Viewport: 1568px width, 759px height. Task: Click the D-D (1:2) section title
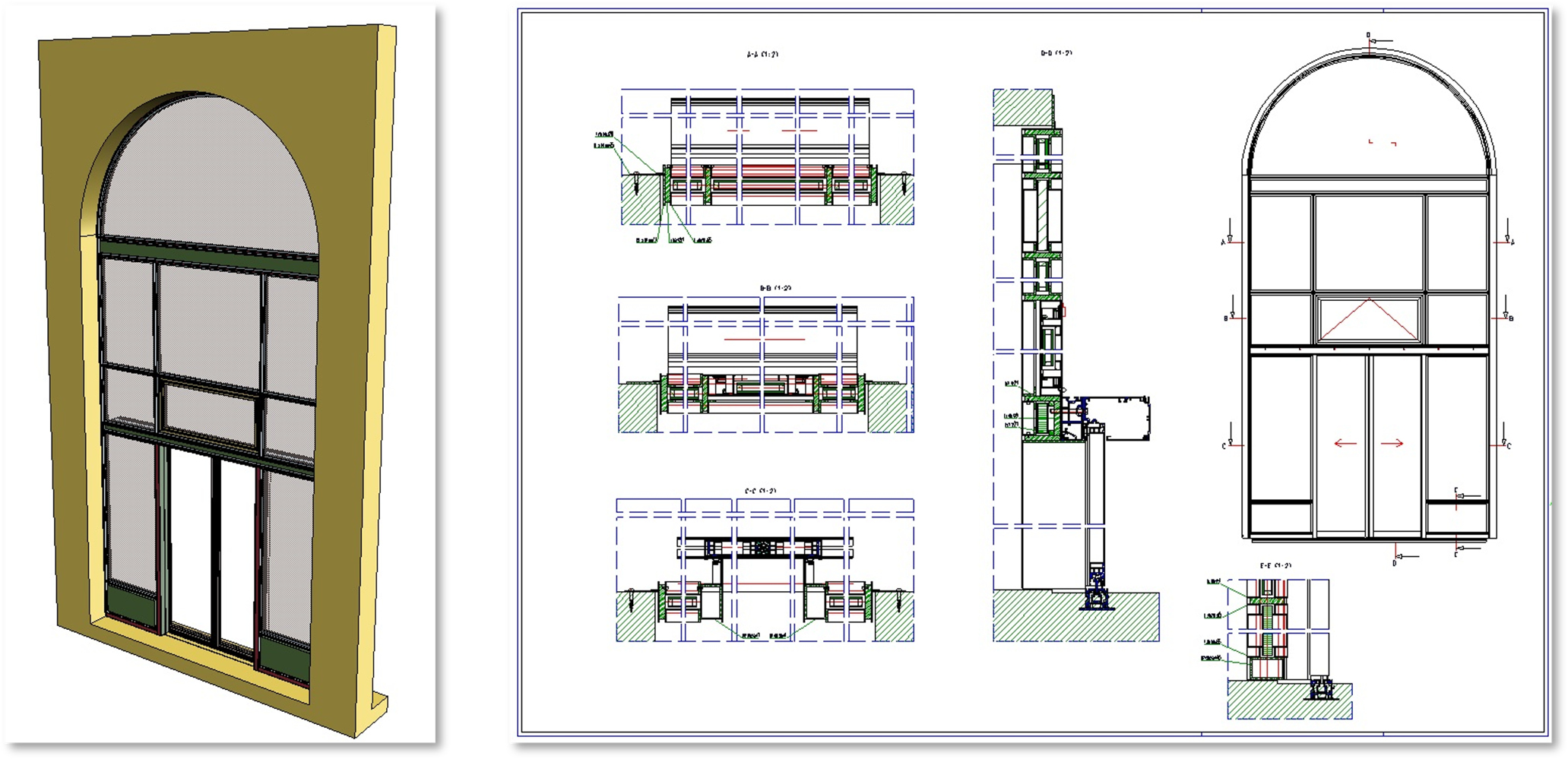coord(1056,53)
